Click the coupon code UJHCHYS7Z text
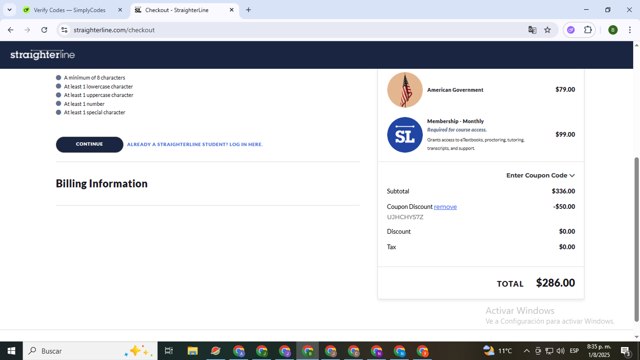 coord(405,217)
